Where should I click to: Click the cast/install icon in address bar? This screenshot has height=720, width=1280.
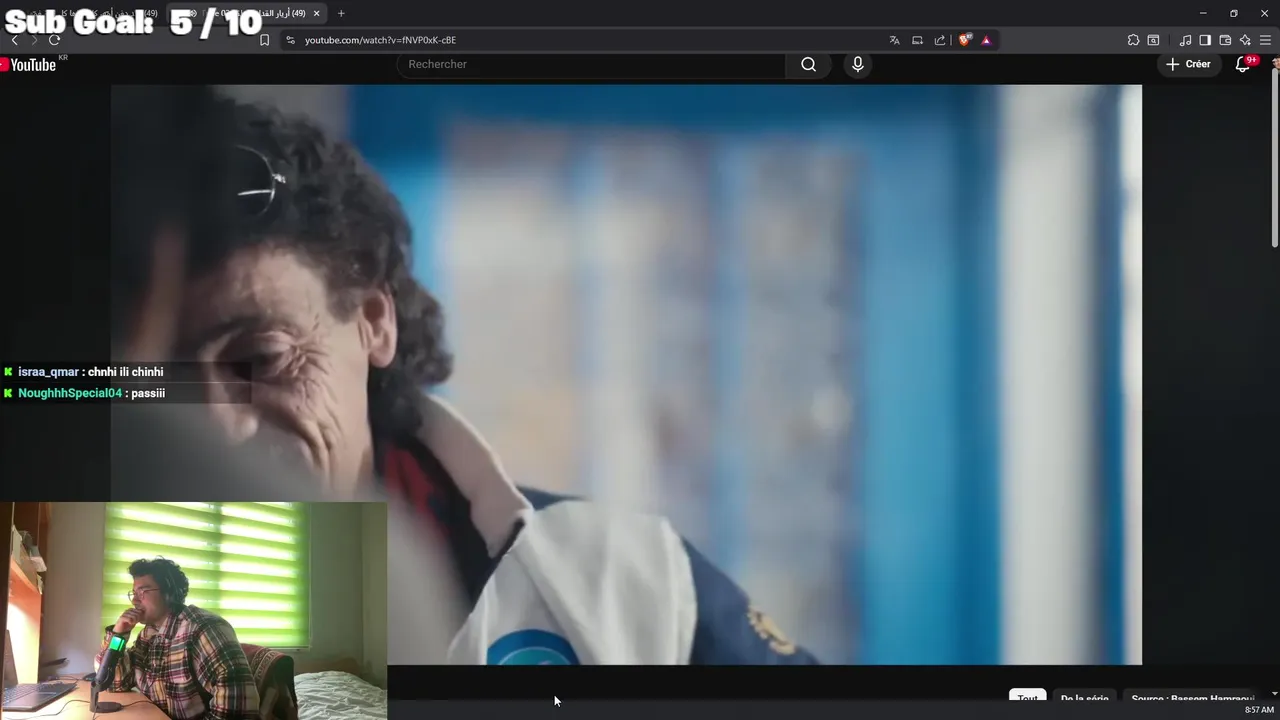click(917, 40)
